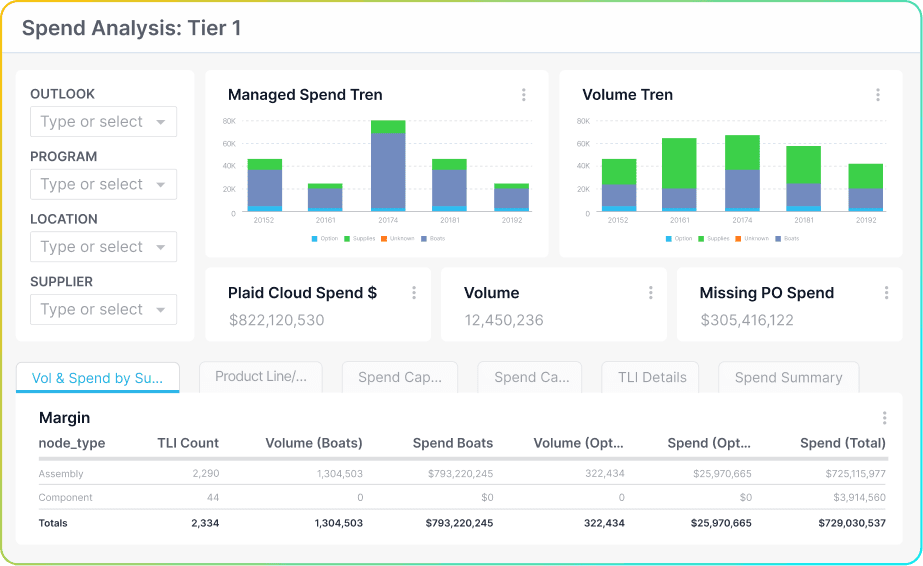Open Volume Trend chart kebab menu
Screen dimensions: 923x566
(x=878, y=95)
